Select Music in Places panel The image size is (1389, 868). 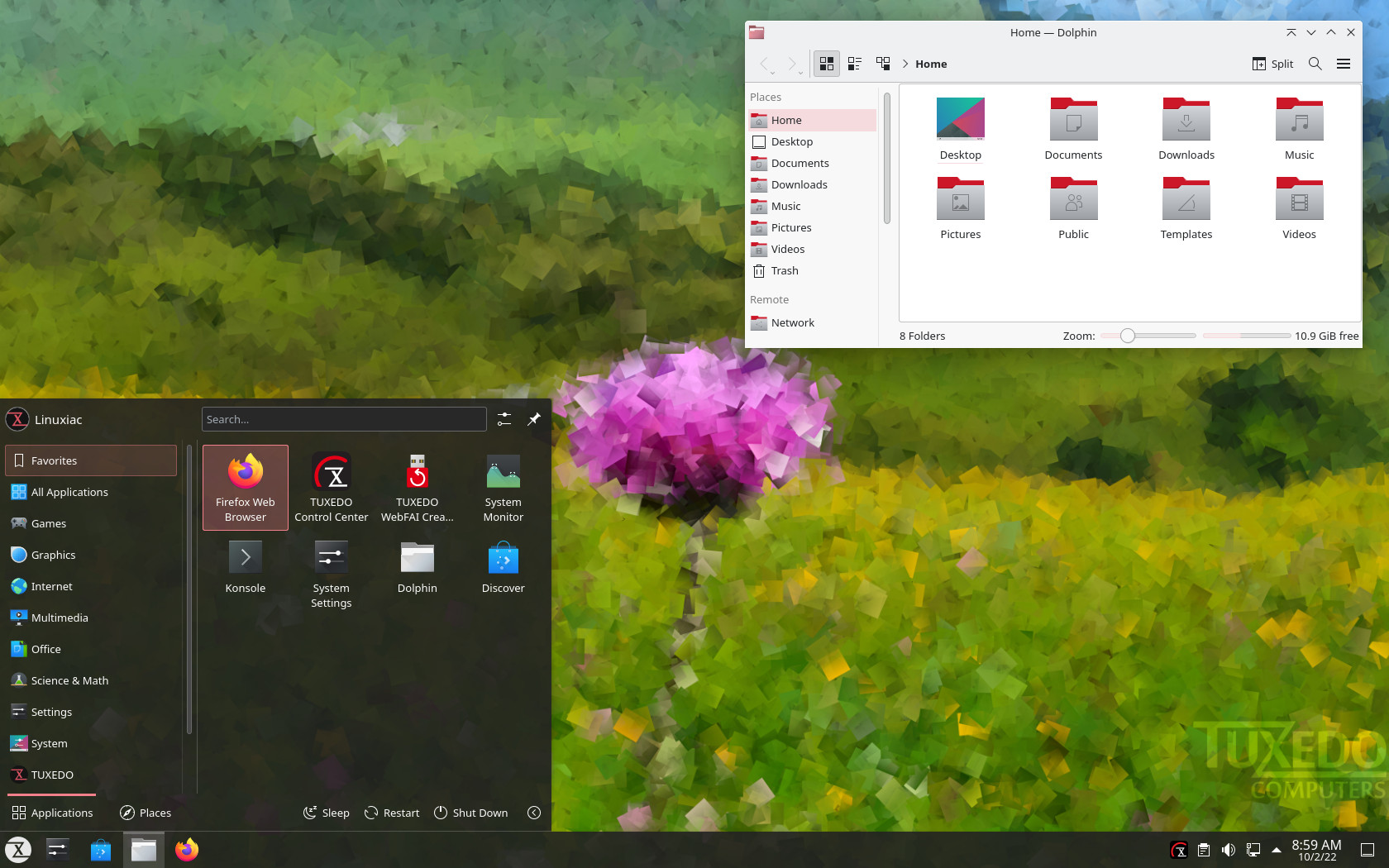tap(812, 206)
